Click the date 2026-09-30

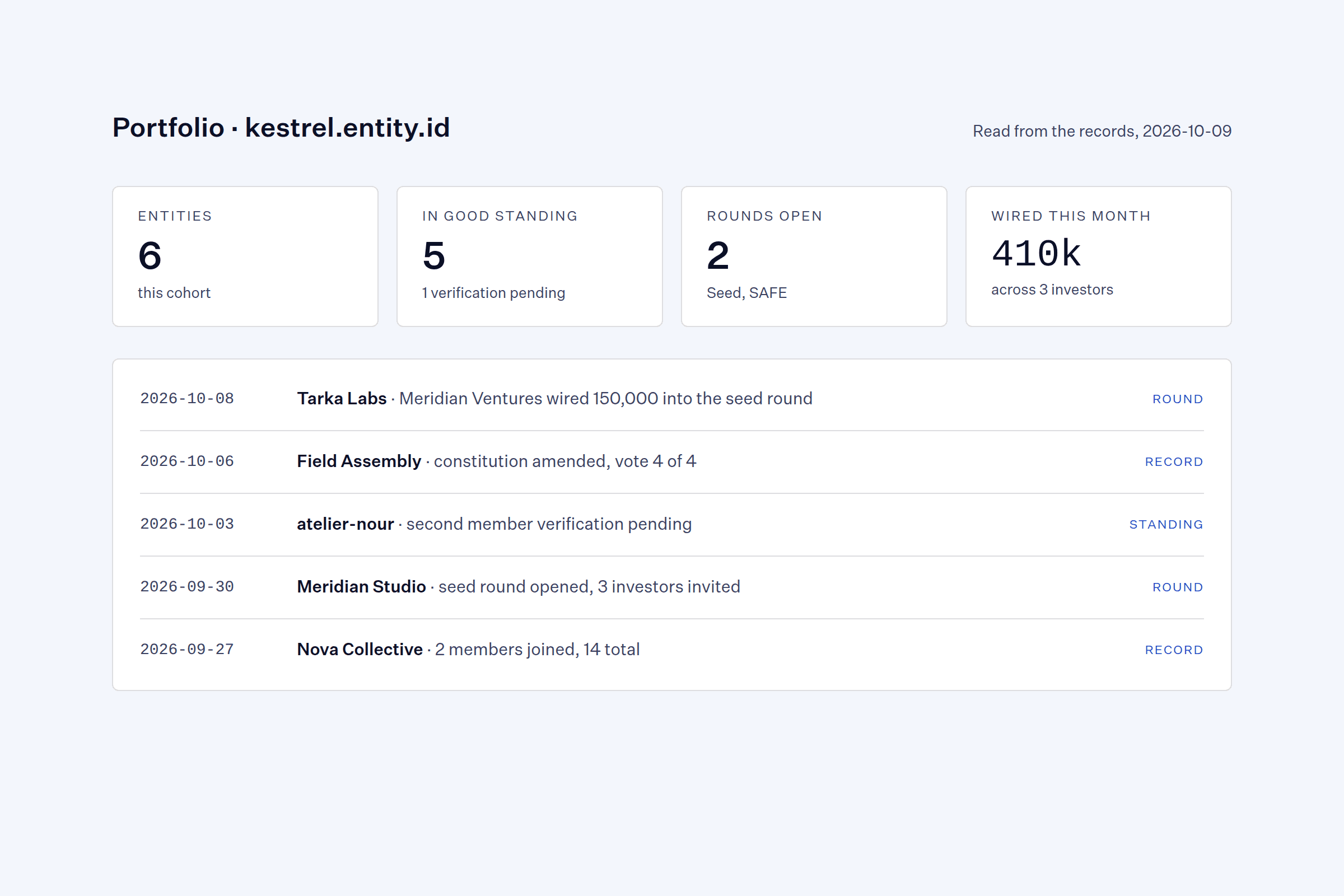pyautogui.click(x=187, y=587)
